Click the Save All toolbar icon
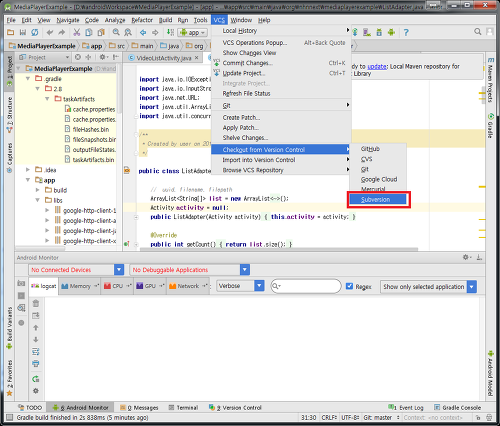The height and width of the screenshot is (426, 500). pyautogui.click(x=23, y=32)
